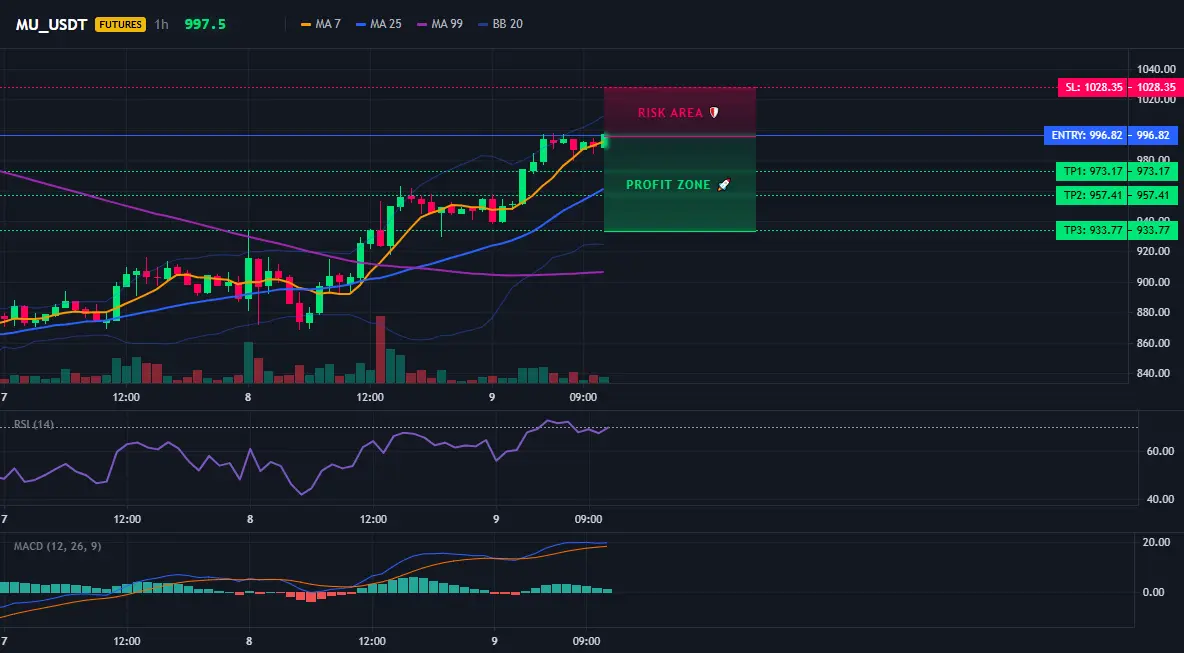Toggle the BB 20 legend entry
This screenshot has width=1184, height=653.
500,24
